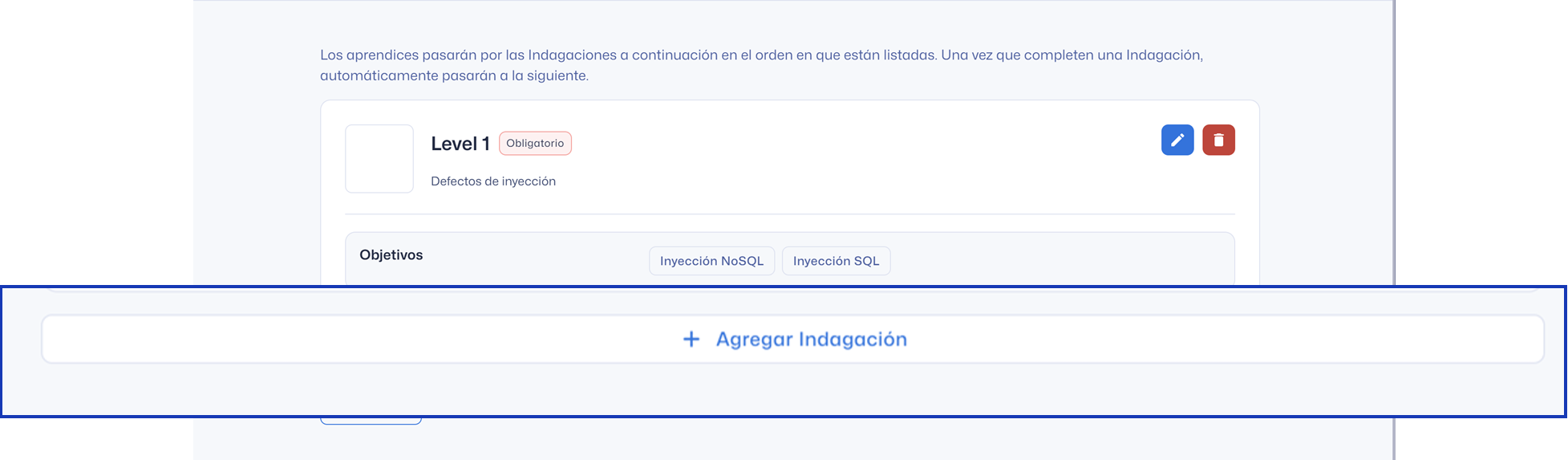Click the text automáticamente pasarán a la siguiente
Screen dimensions: 1568x460
coord(454,76)
